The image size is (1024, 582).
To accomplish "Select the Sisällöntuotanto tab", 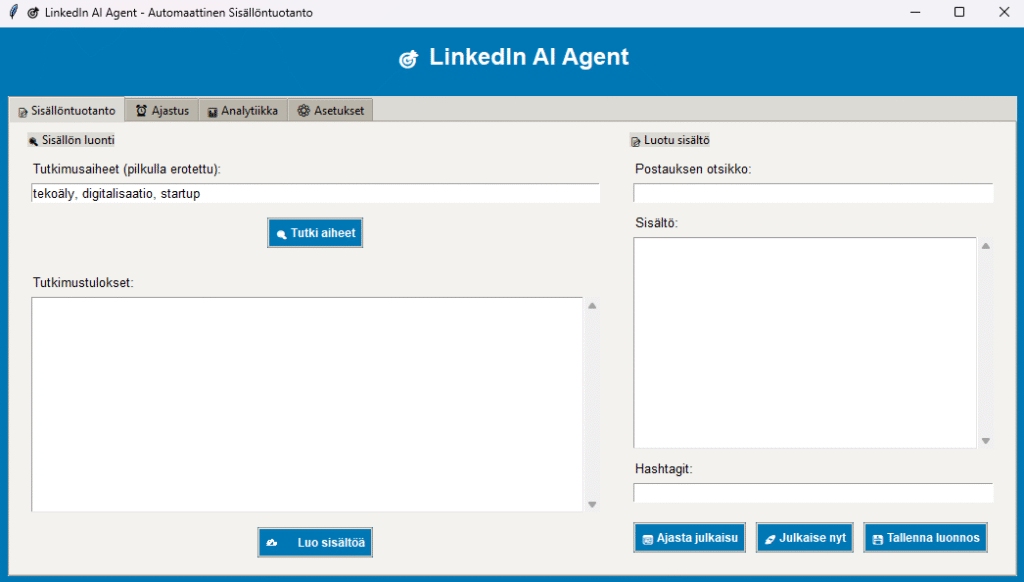I will 66,111.
